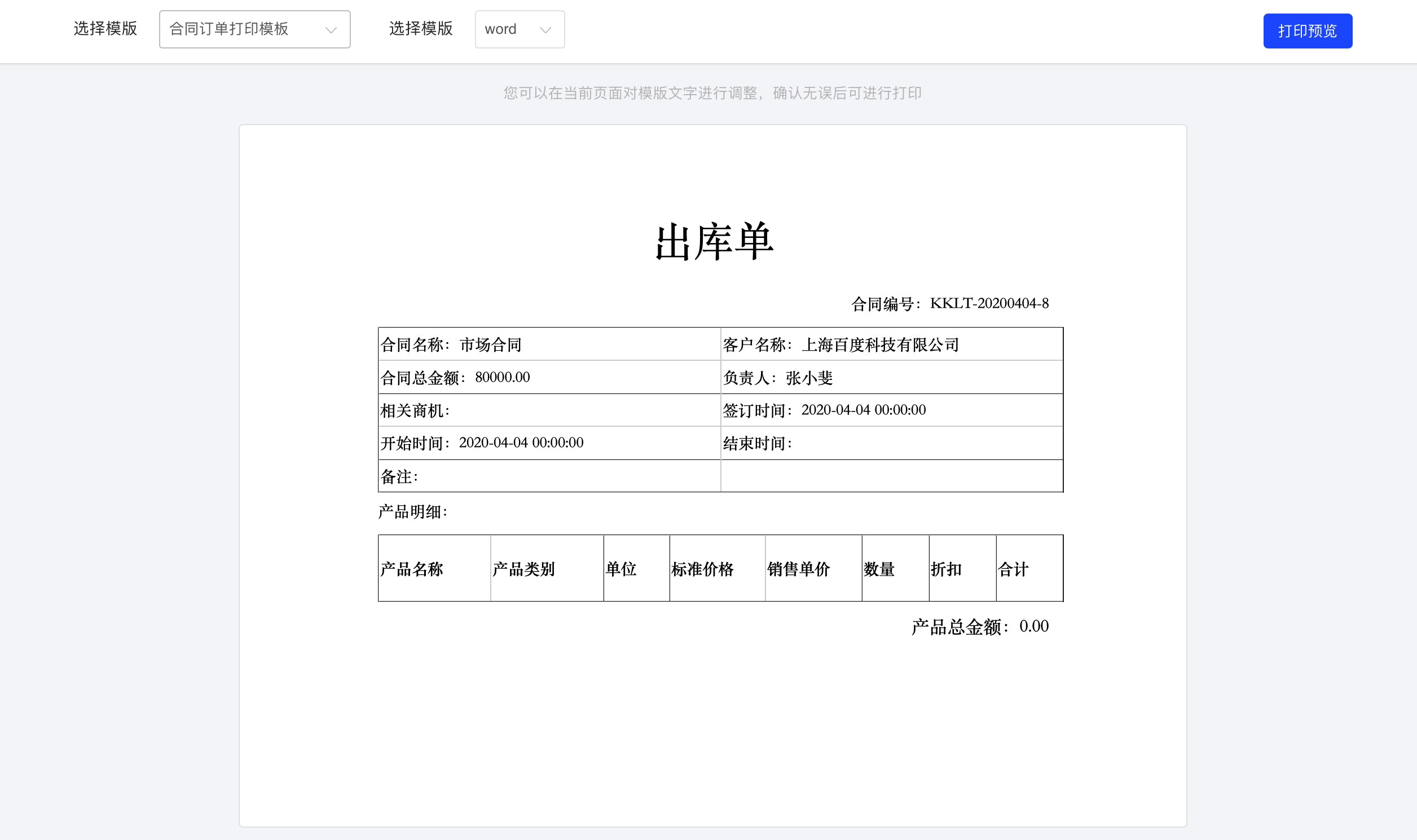Click the chevron arrow in template dropdown

(x=331, y=30)
